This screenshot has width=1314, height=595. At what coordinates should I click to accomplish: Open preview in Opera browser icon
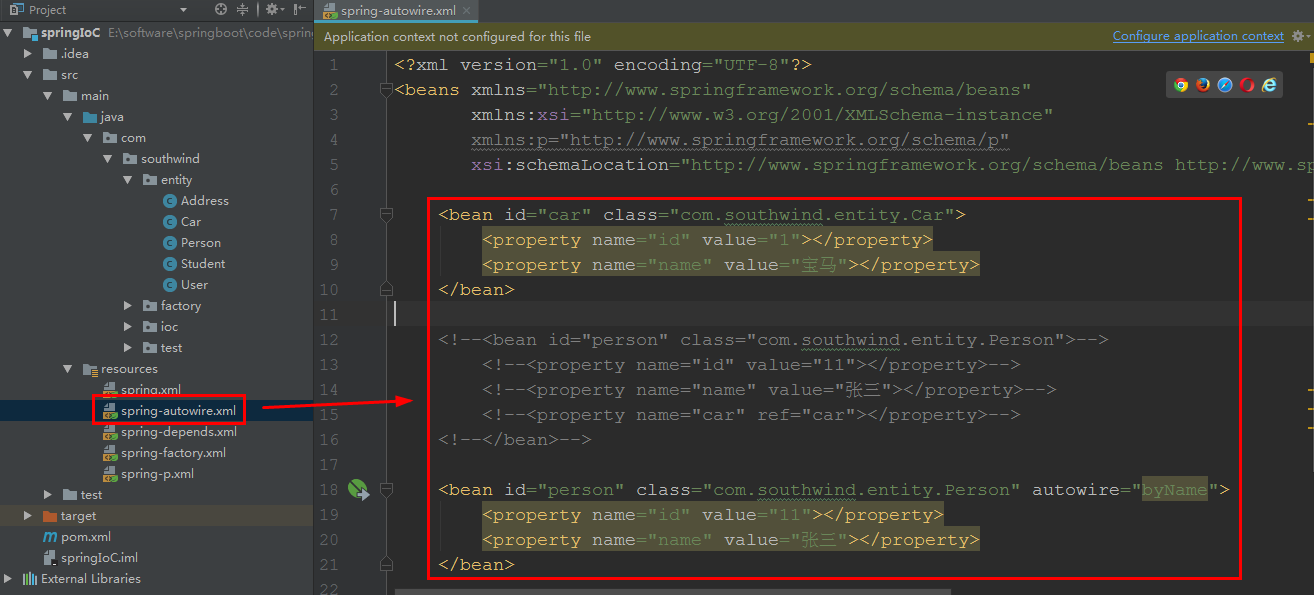[x=1247, y=85]
